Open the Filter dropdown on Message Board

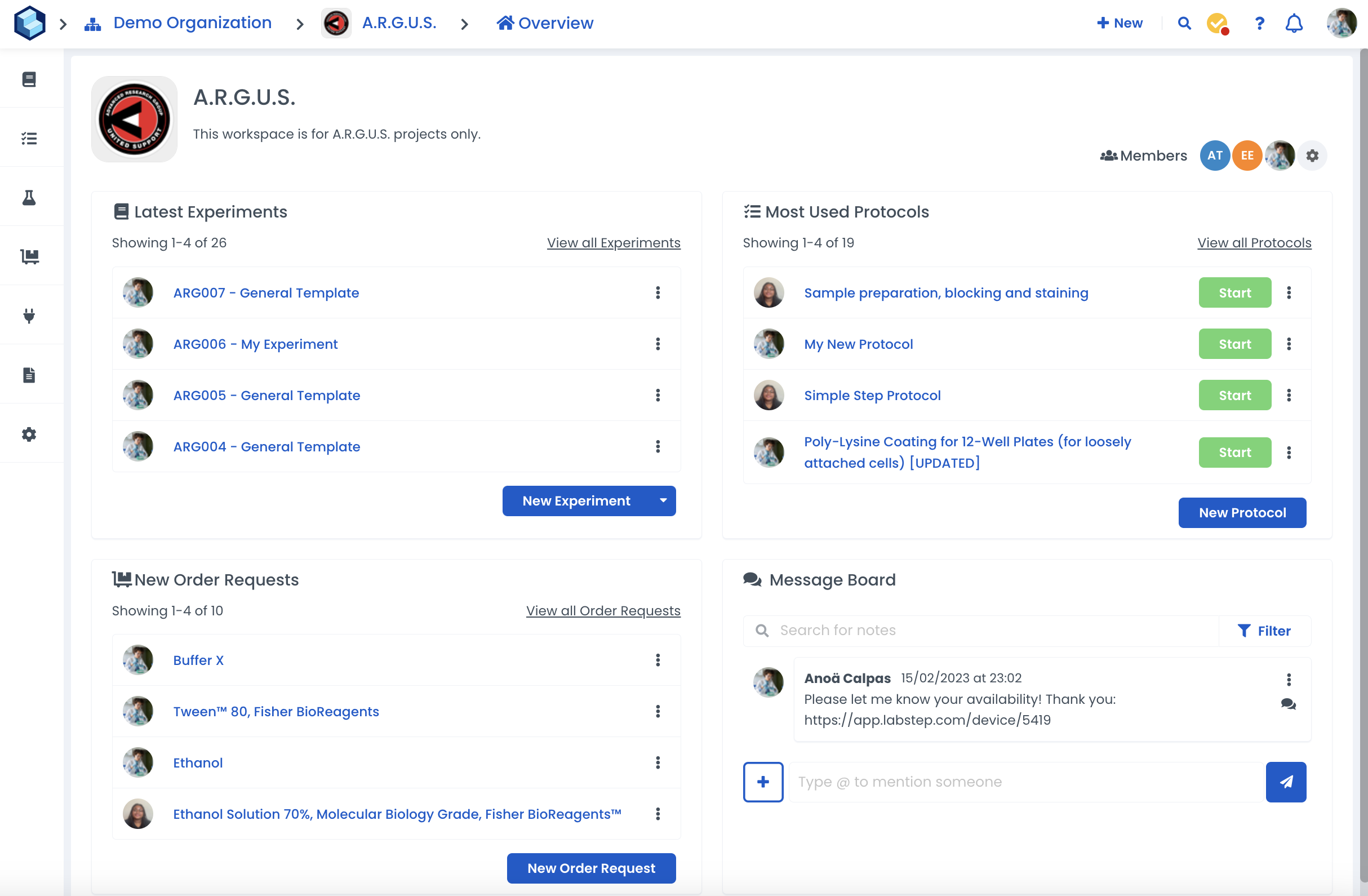pyautogui.click(x=1264, y=631)
